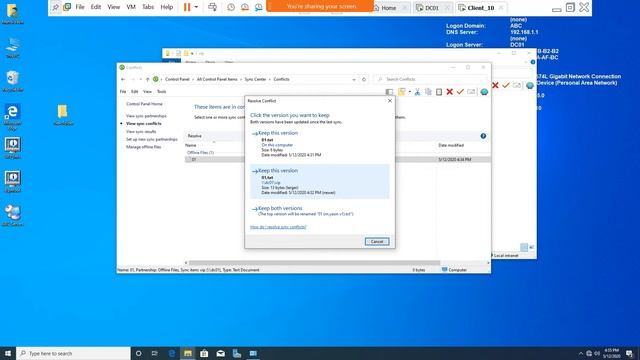Click the checkmark properties icon in the Conflicts toolbar
The width and height of the screenshot is (640, 360).
(460, 92)
